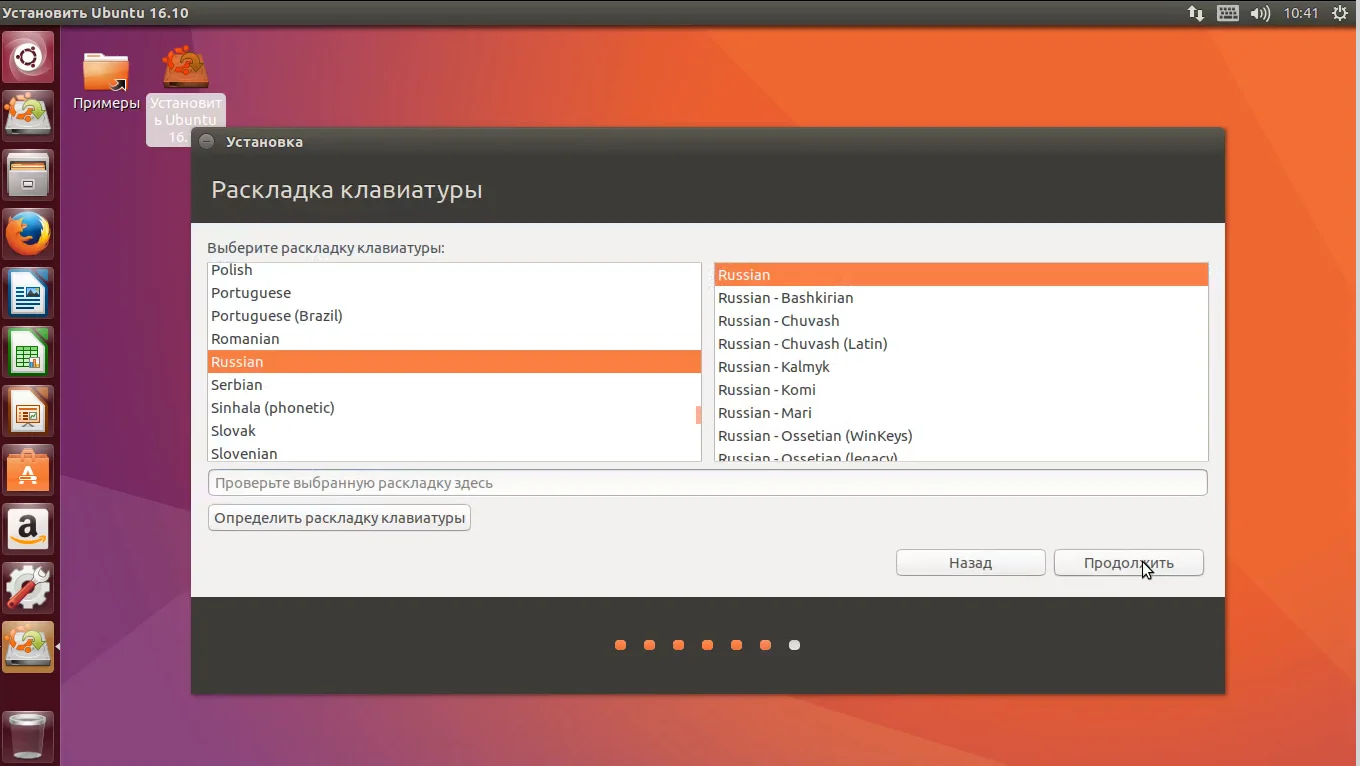Click Продолжить to continue installation
The height and width of the screenshot is (766, 1360).
(x=1129, y=563)
